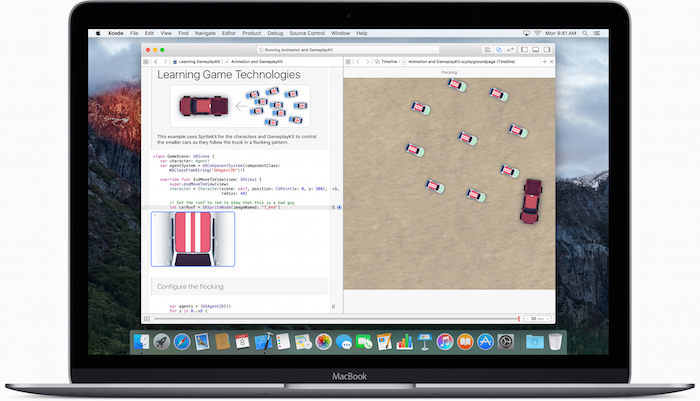The width and height of the screenshot is (700, 401).
Task: Open the File menu
Action: tap(134, 33)
